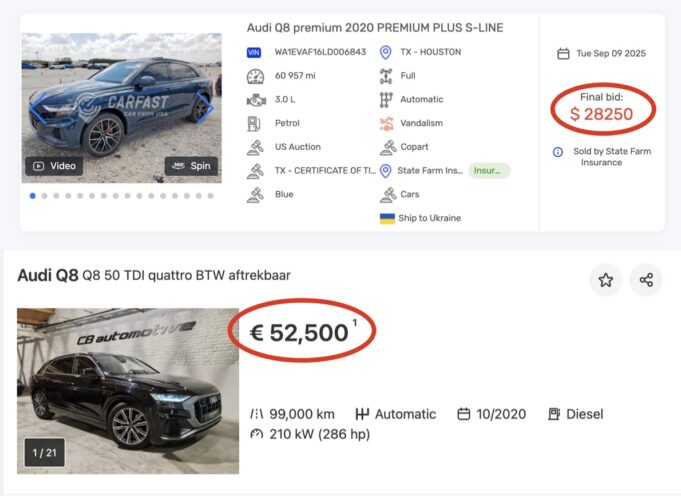Click the blue VIN badge icon
This screenshot has height=496, width=681.
click(254, 52)
